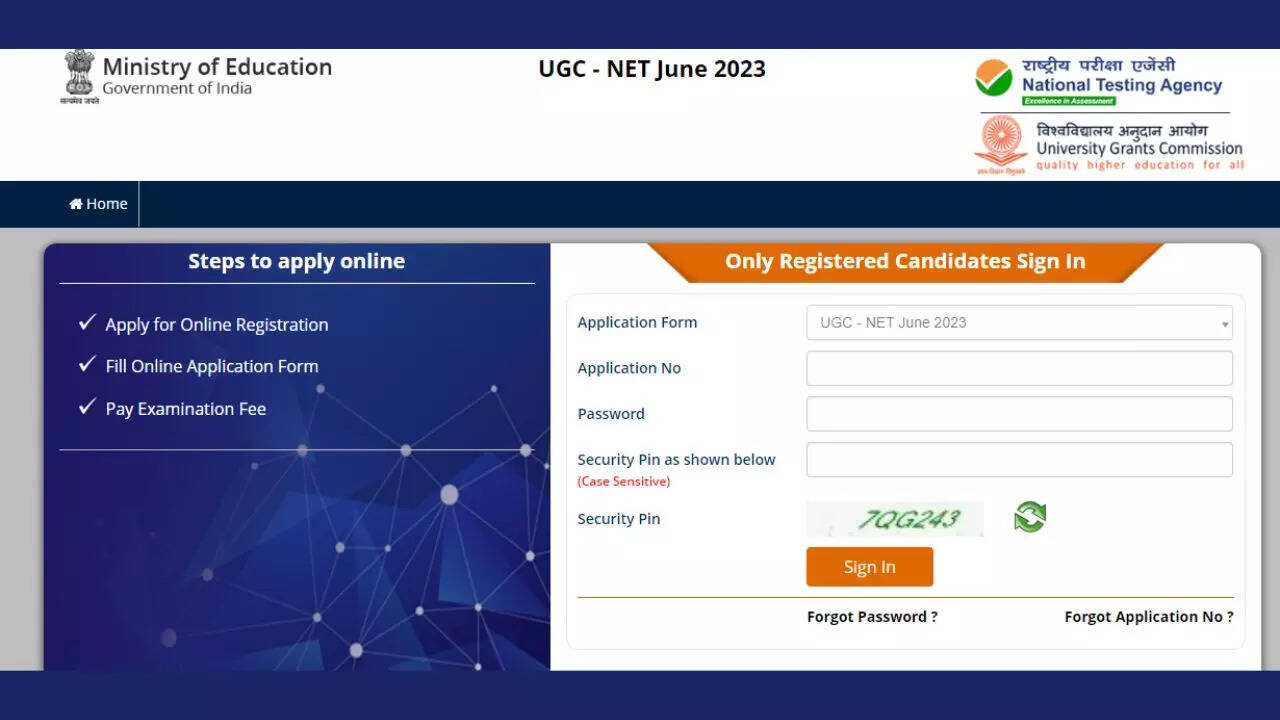Click the Fill Online Application Form checkmark
This screenshot has width=1280, height=720.
[x=87, y=365]
